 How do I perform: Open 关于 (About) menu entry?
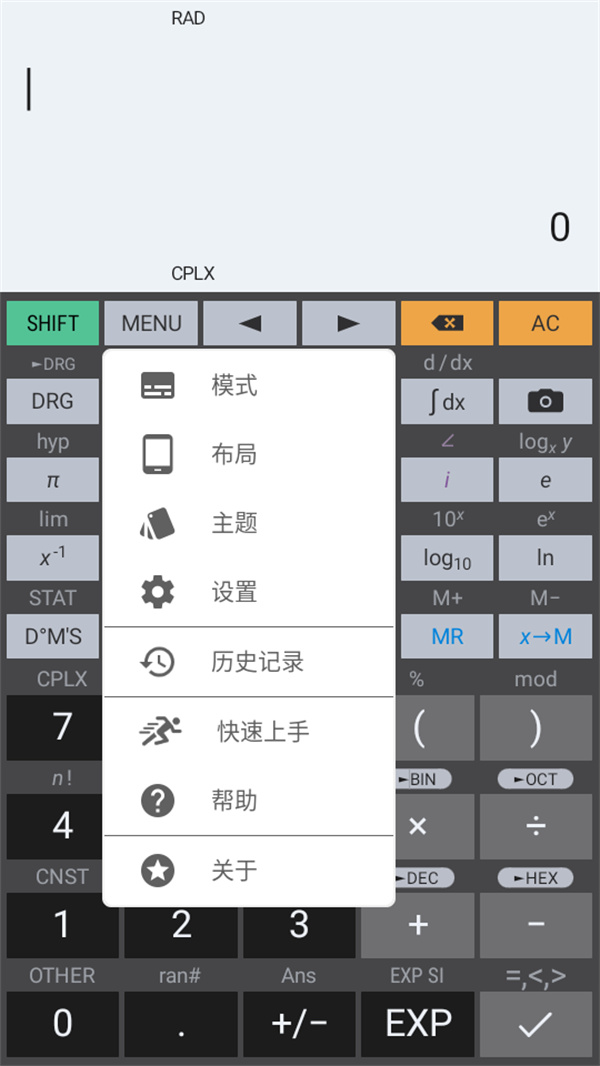249,870
